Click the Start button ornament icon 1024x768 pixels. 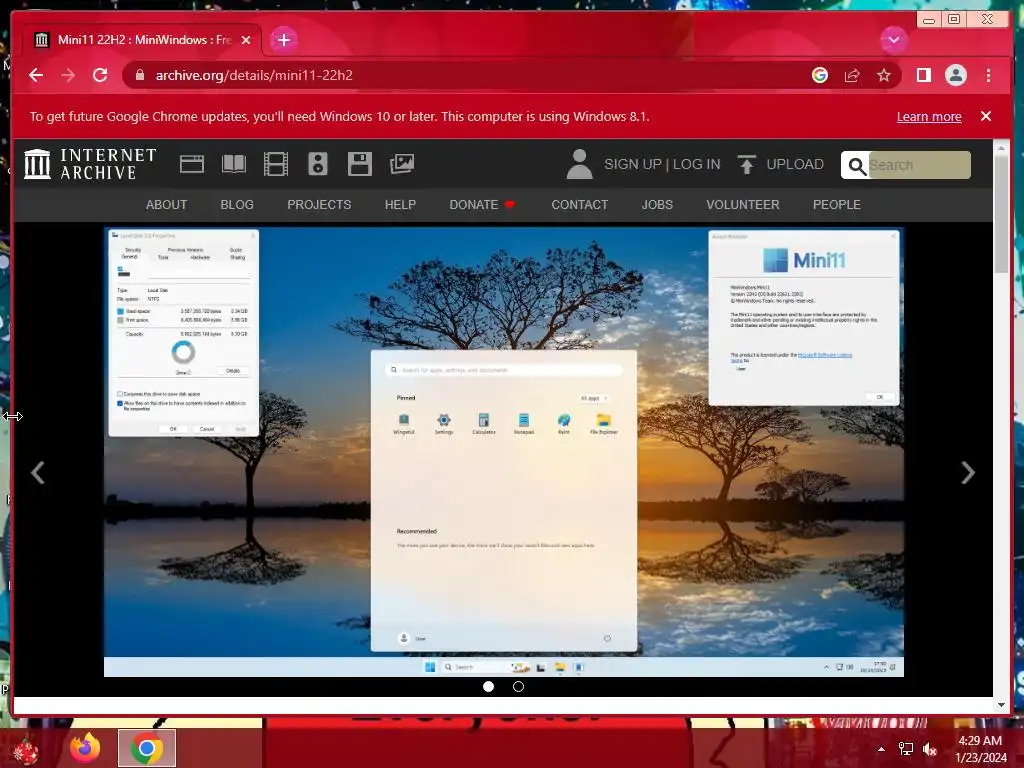coord(25,750)
